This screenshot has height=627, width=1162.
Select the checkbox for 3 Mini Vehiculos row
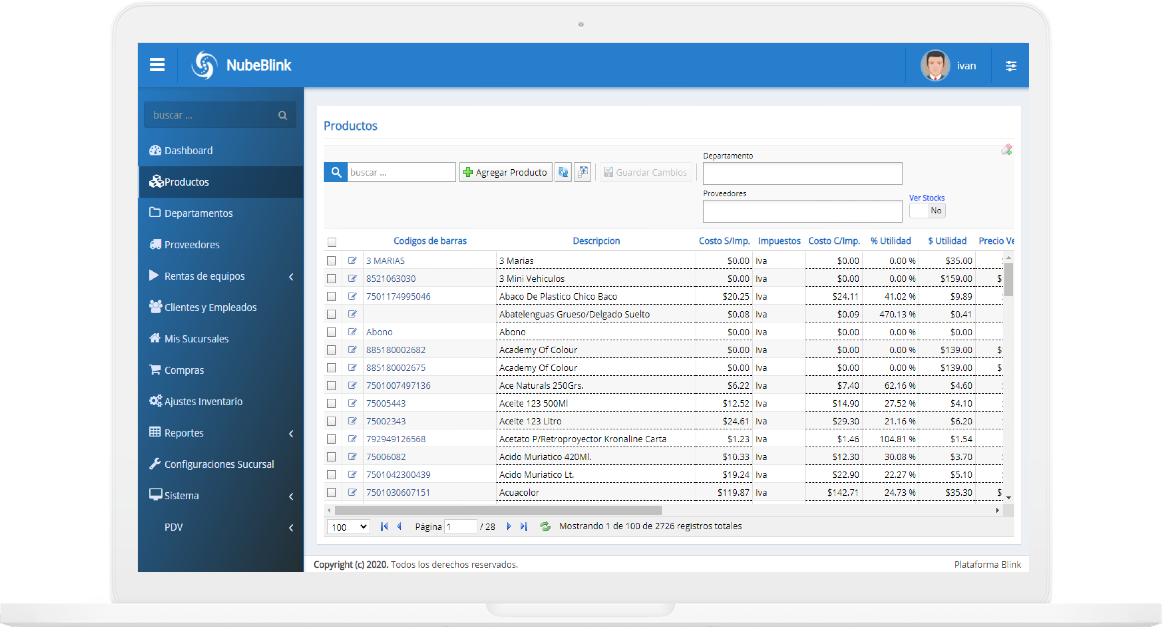click(x=332, y=279)
